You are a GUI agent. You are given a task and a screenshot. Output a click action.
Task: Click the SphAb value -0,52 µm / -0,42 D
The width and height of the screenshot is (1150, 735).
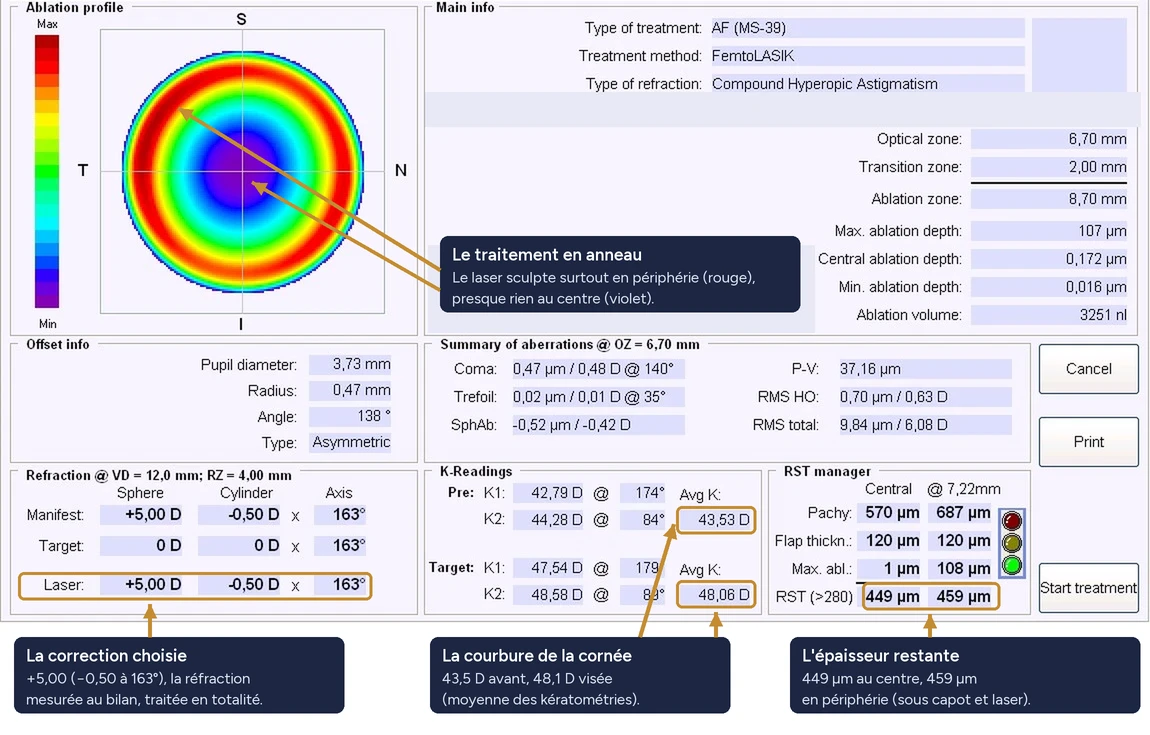pyautogui.click(x=598, y=425)
